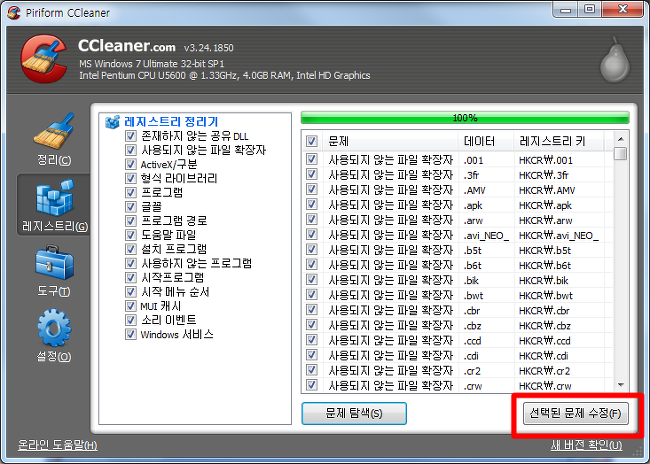Image resolution: width=650 pixels, height=464 pixels.
Task: Sort by 레지스트리 키 column header
Action: [x=558, y=141]
